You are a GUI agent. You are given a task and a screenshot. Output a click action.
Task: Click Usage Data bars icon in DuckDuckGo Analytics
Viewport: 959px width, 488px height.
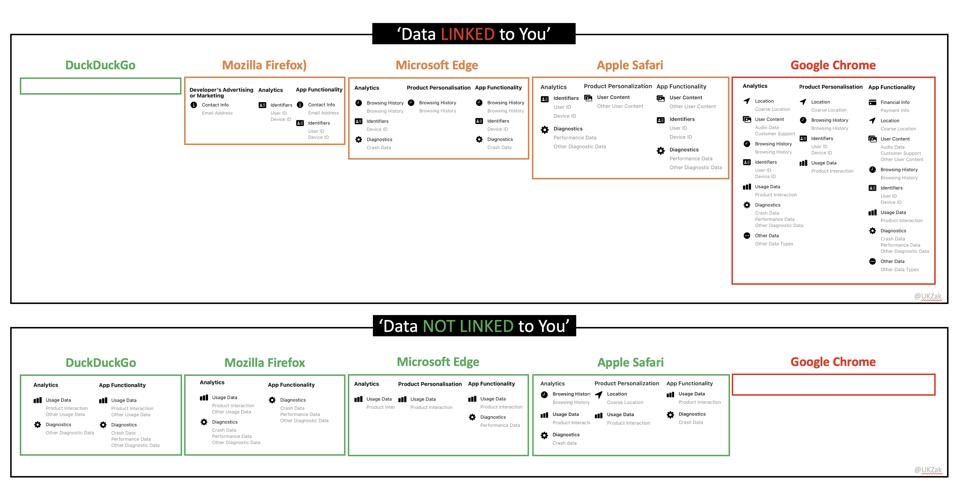[x=38, y=400]
